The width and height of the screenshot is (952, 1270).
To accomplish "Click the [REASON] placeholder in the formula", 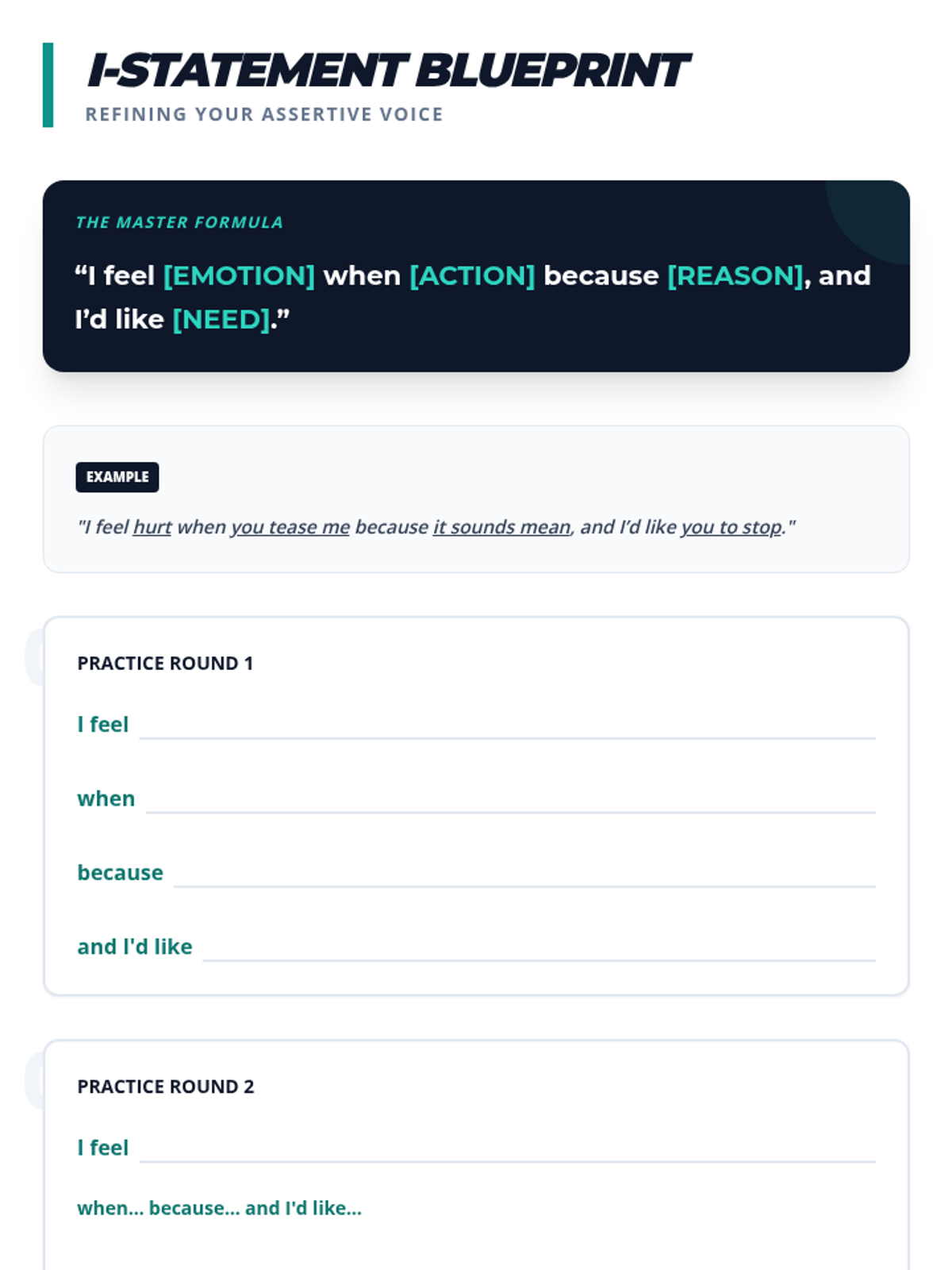I will 735,275.
